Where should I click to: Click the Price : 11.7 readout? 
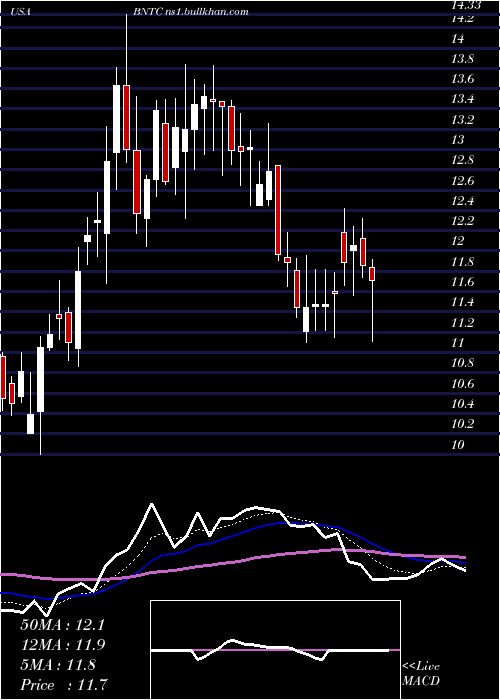[x=64, y=684]
